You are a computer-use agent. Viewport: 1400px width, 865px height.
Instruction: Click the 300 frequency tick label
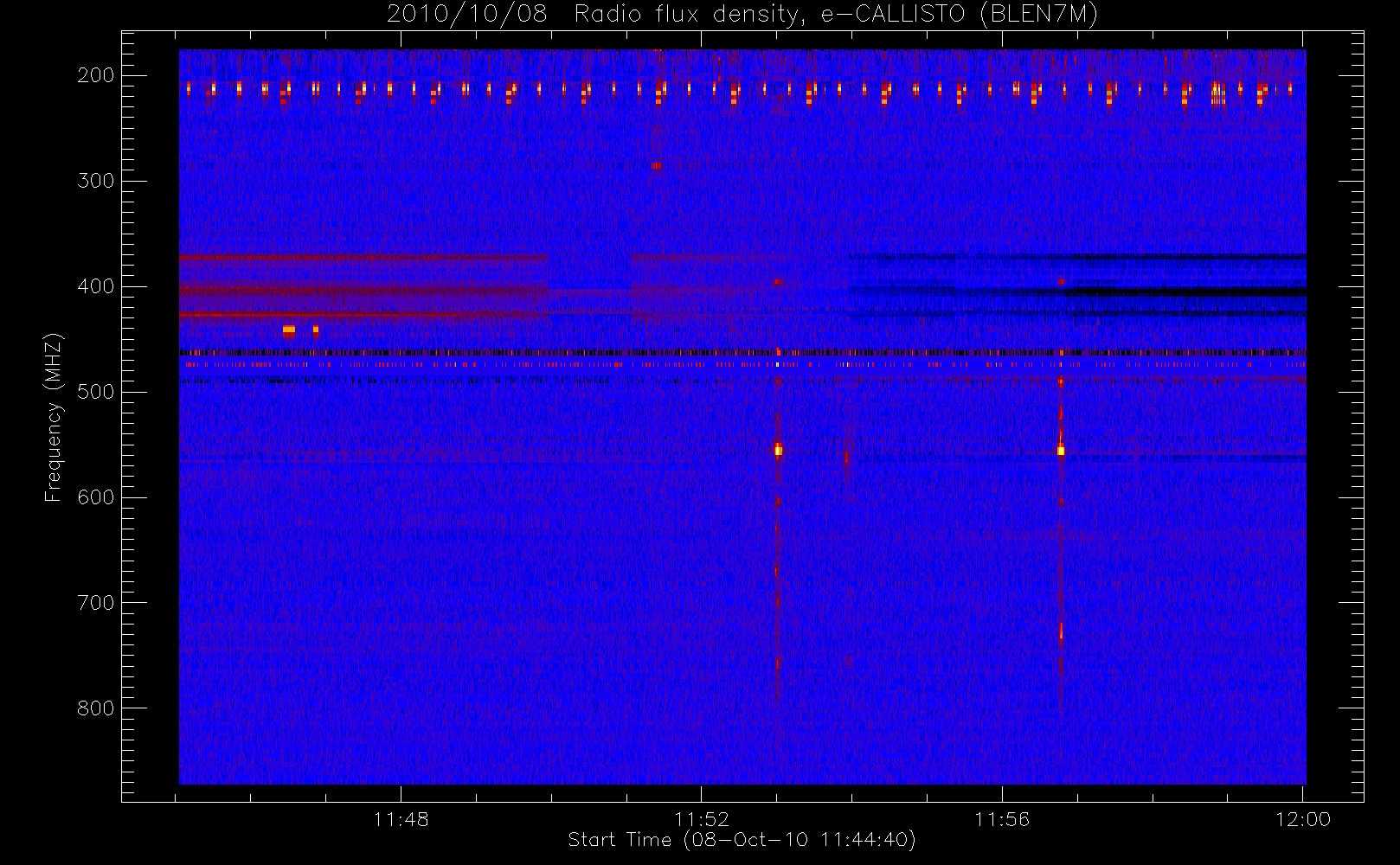point(96,181)
